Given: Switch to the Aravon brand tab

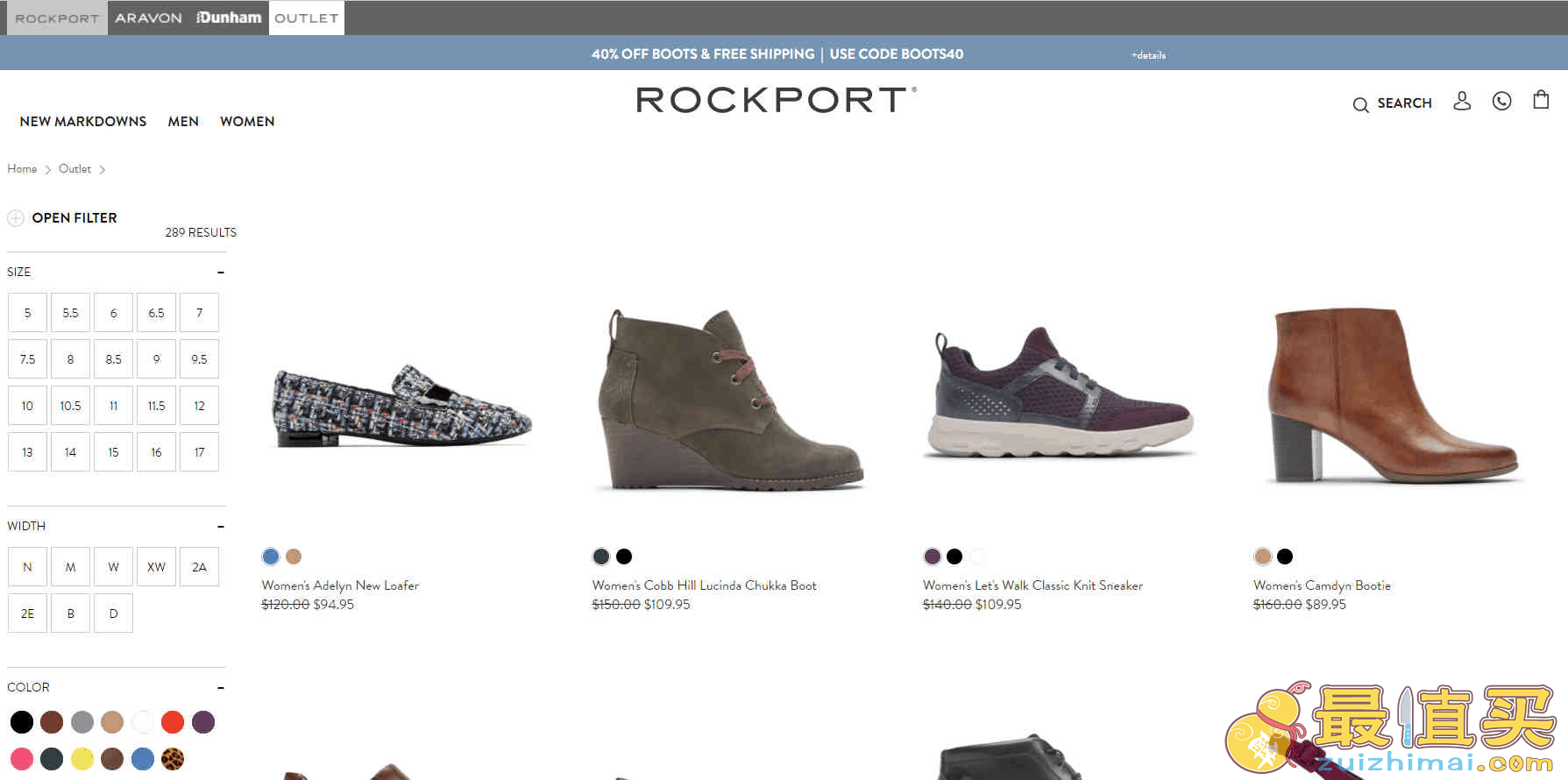Looking at the screenshot, I should (148, 18).
